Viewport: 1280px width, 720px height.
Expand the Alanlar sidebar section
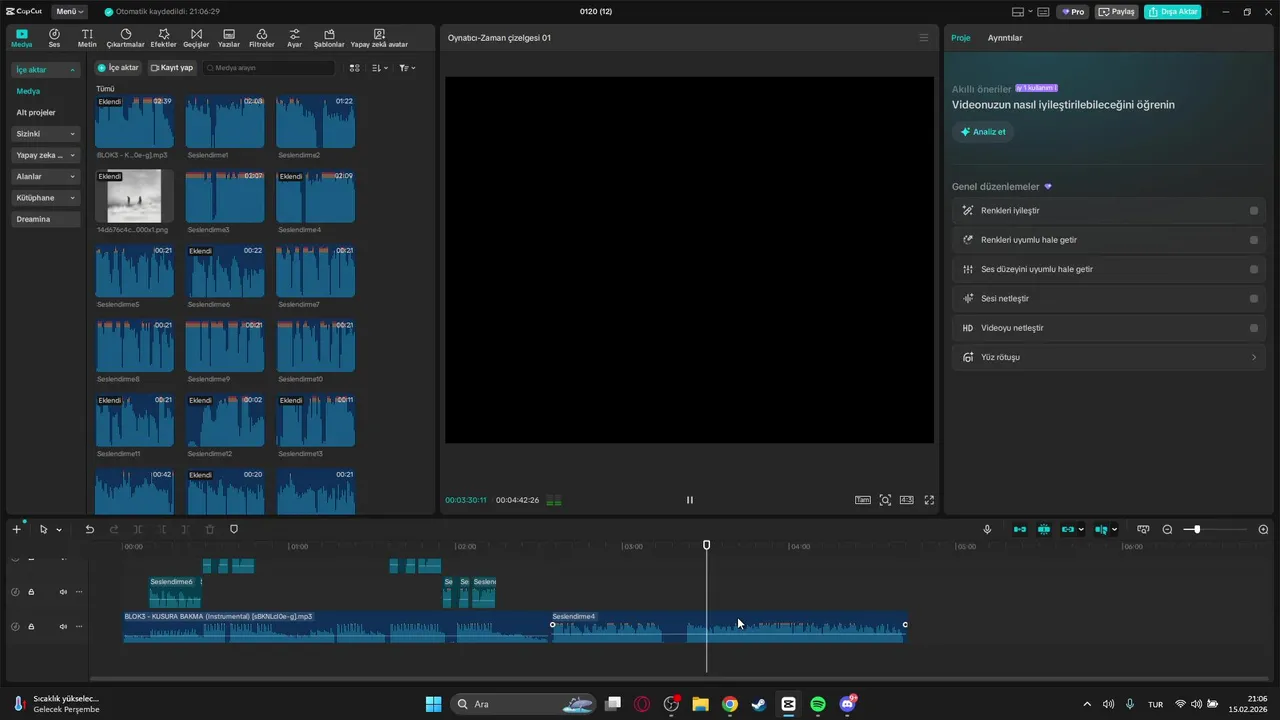click(46, 176)
